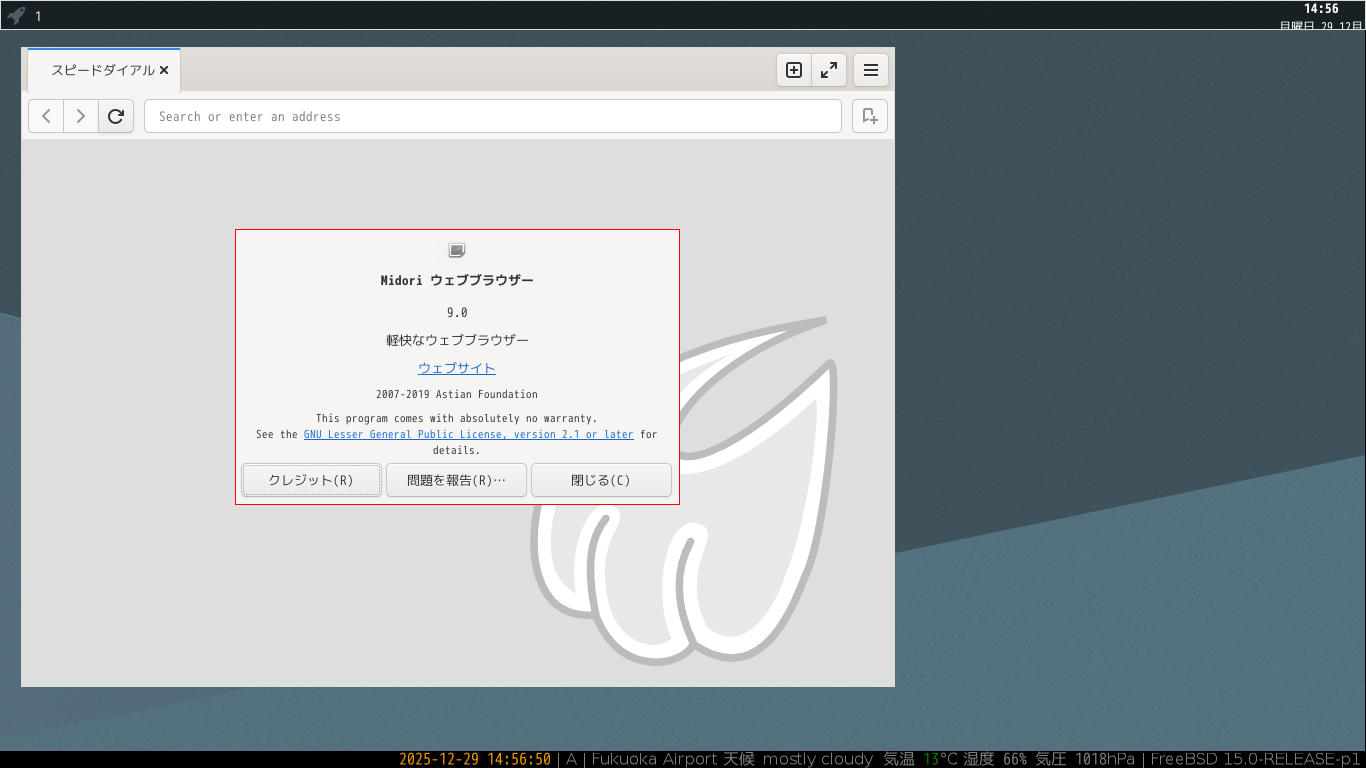Reload the current page
This screenshot has height=768, width=1366.
coord(116,116)
